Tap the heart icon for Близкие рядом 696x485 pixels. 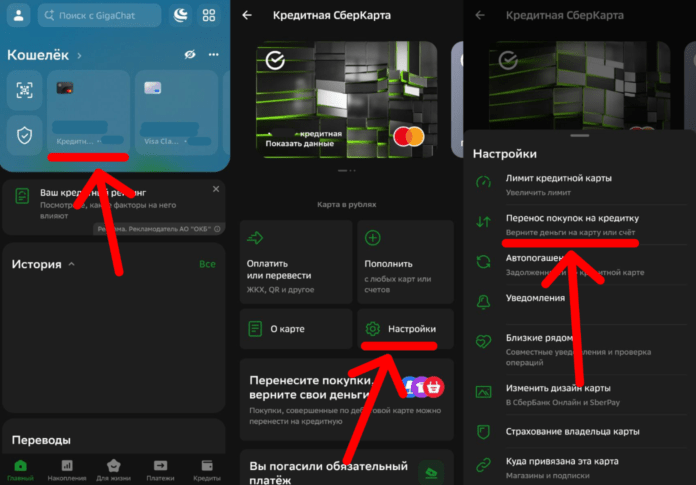483,341
